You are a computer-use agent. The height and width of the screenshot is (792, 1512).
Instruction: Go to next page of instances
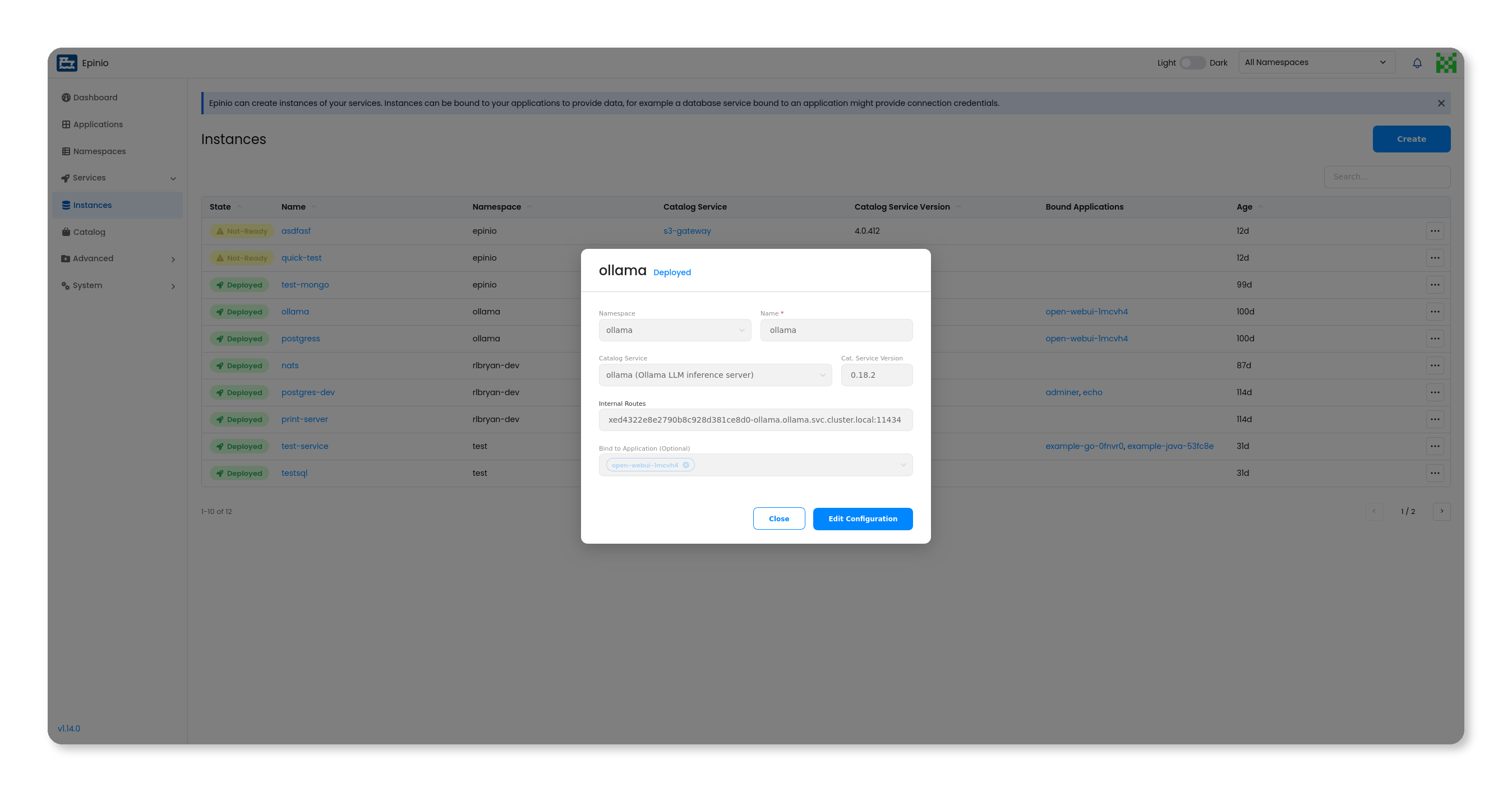tap(1441, 512)
